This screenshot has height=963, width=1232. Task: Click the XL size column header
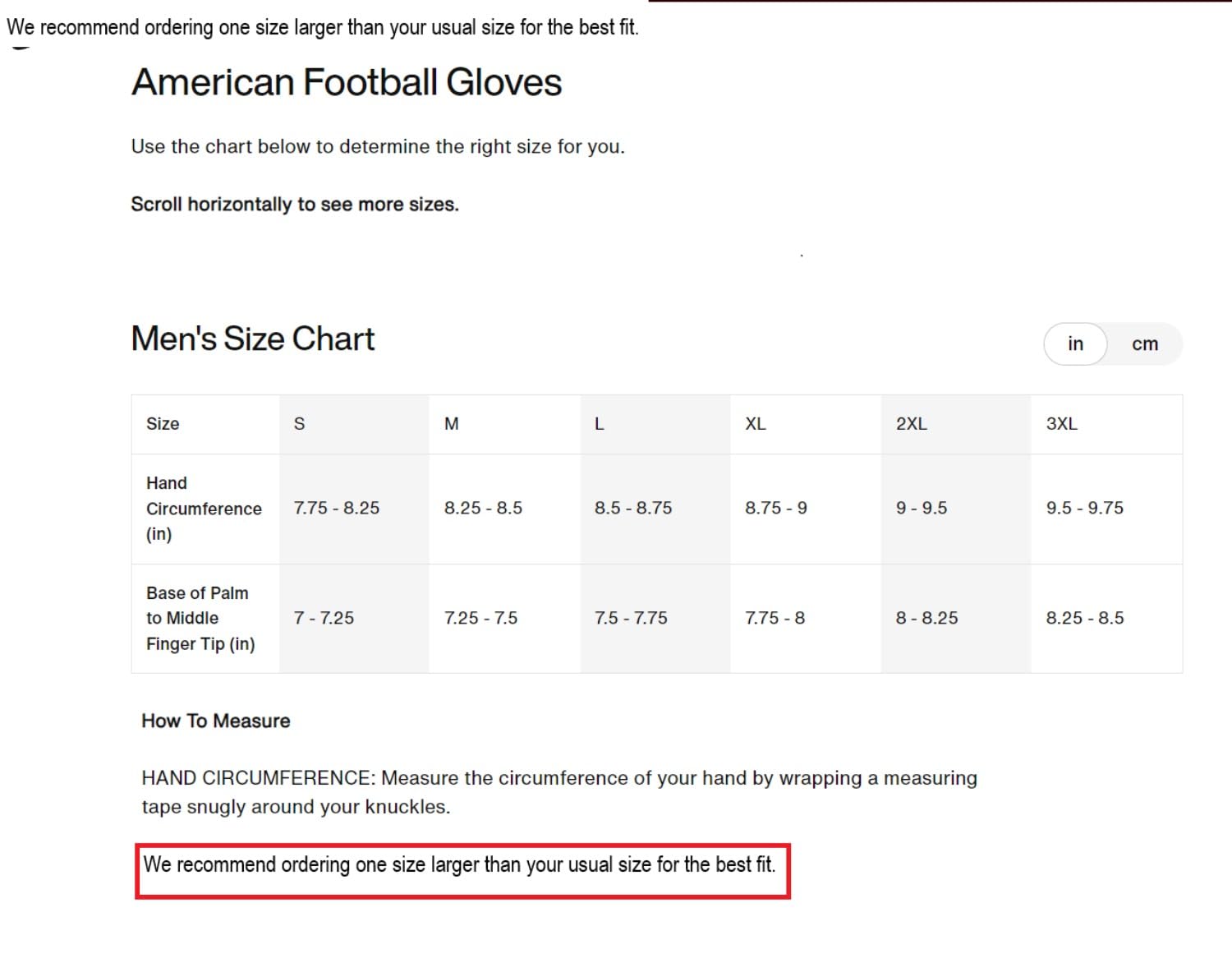[x=756, y=424]
